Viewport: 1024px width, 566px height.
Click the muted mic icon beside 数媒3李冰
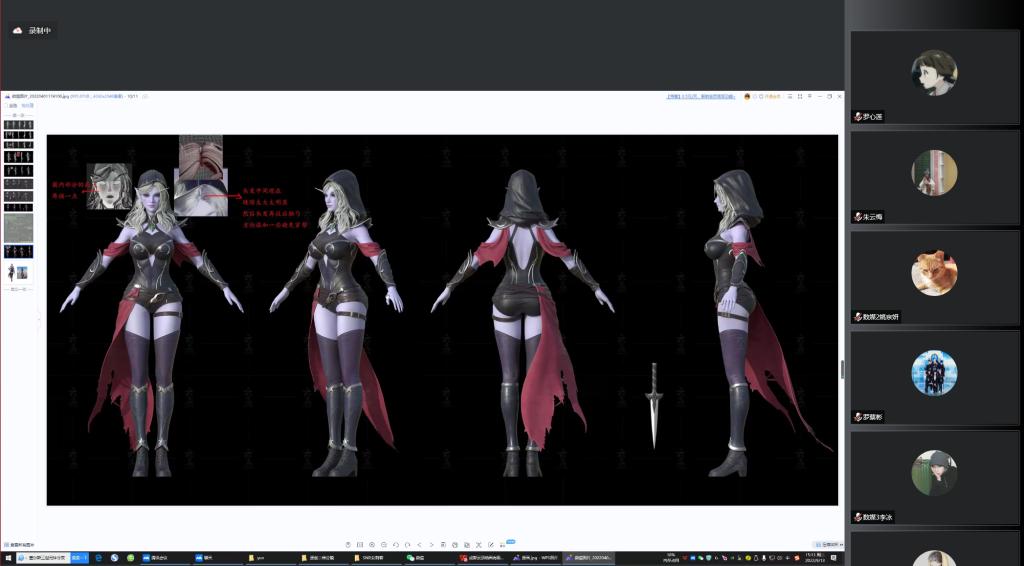[858, 517]
